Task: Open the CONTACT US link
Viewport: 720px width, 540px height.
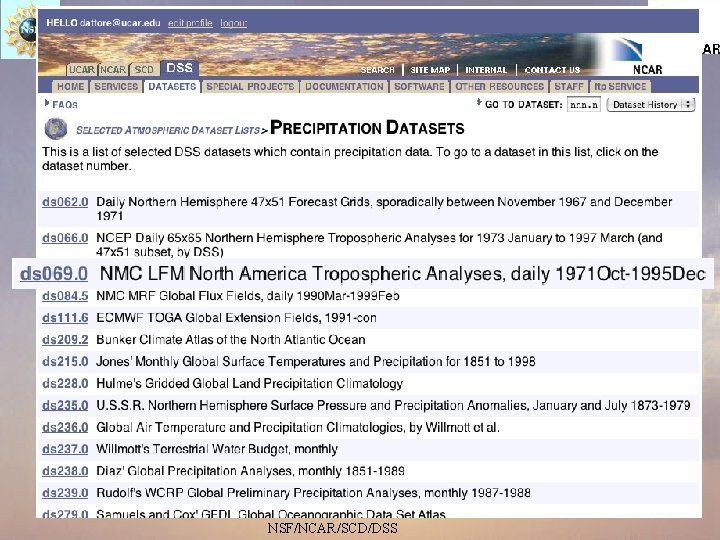Action: pyautogui.click(x=552, y=70)
